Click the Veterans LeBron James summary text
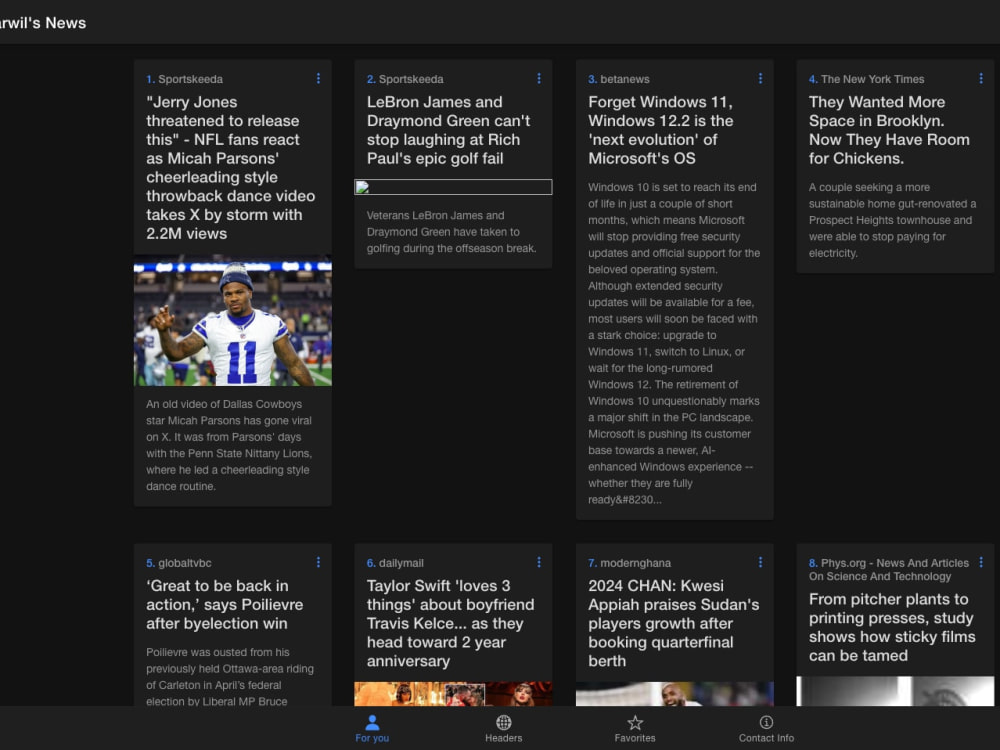Viewport: 1000px width, 750px height. coord(452,232)
